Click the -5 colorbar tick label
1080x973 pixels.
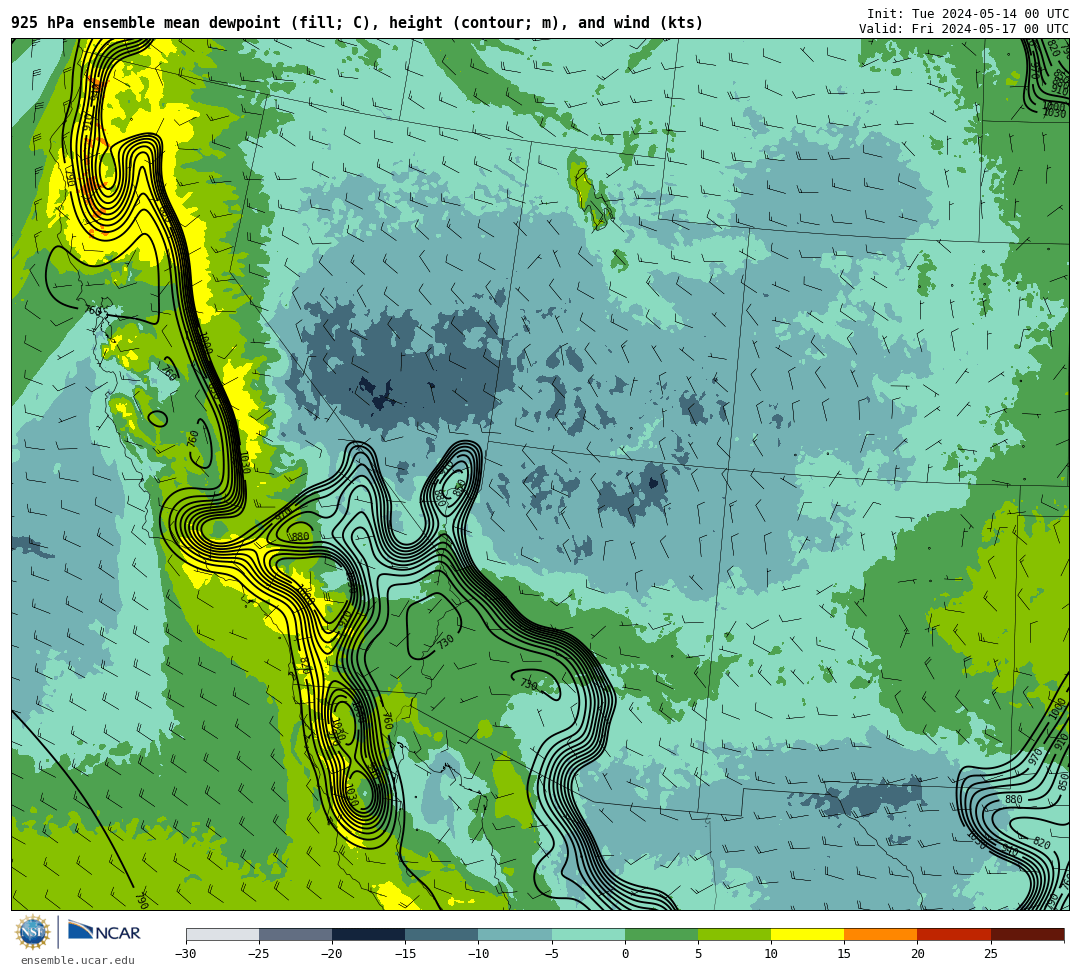point(552,954)
